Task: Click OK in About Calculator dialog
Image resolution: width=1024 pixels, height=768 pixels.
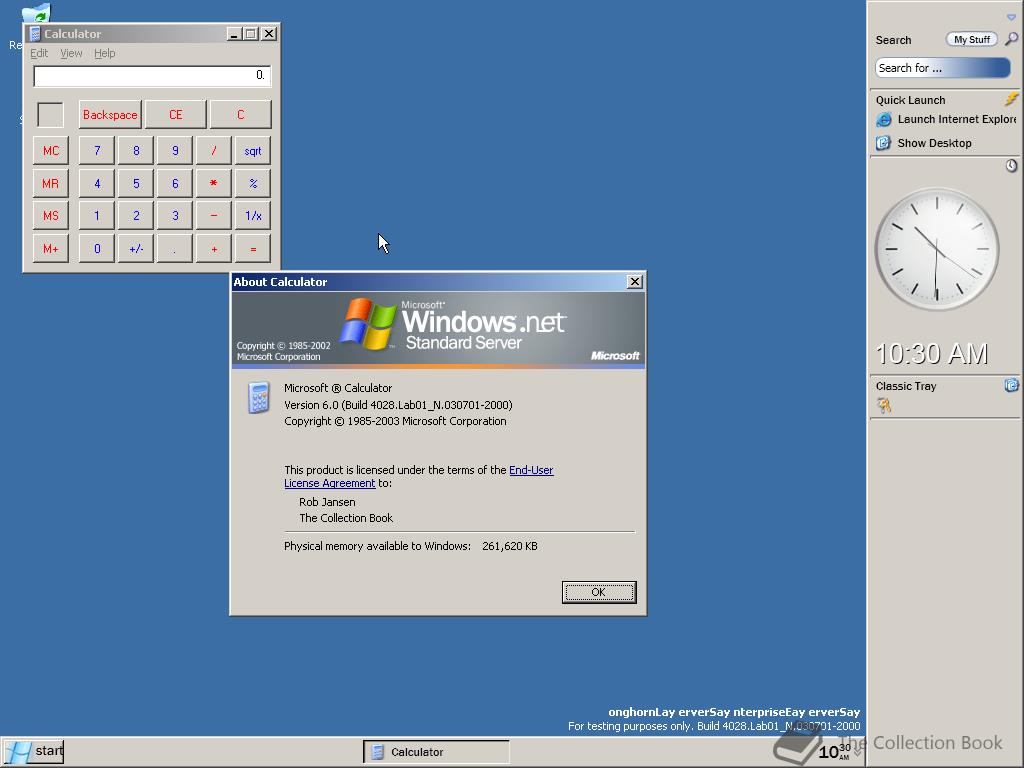Action: click(x=599, y=592)
